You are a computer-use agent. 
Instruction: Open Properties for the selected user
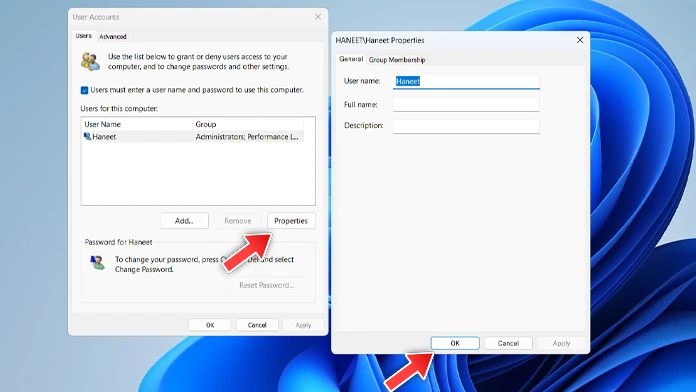291,221
